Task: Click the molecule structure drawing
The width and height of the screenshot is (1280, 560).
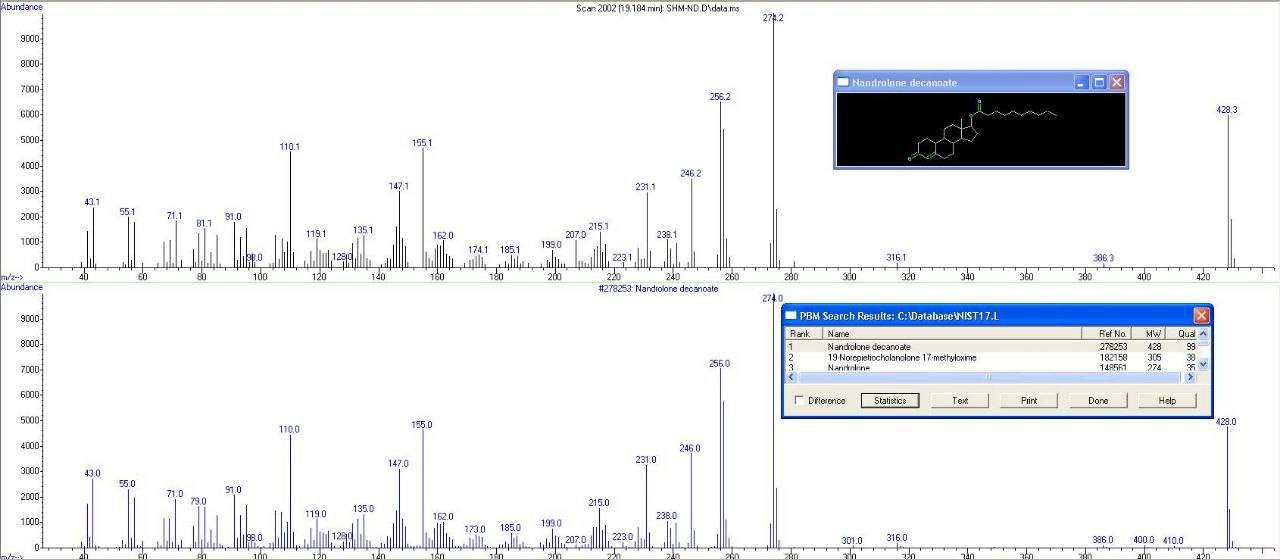Action: click(x=981, y=131)
